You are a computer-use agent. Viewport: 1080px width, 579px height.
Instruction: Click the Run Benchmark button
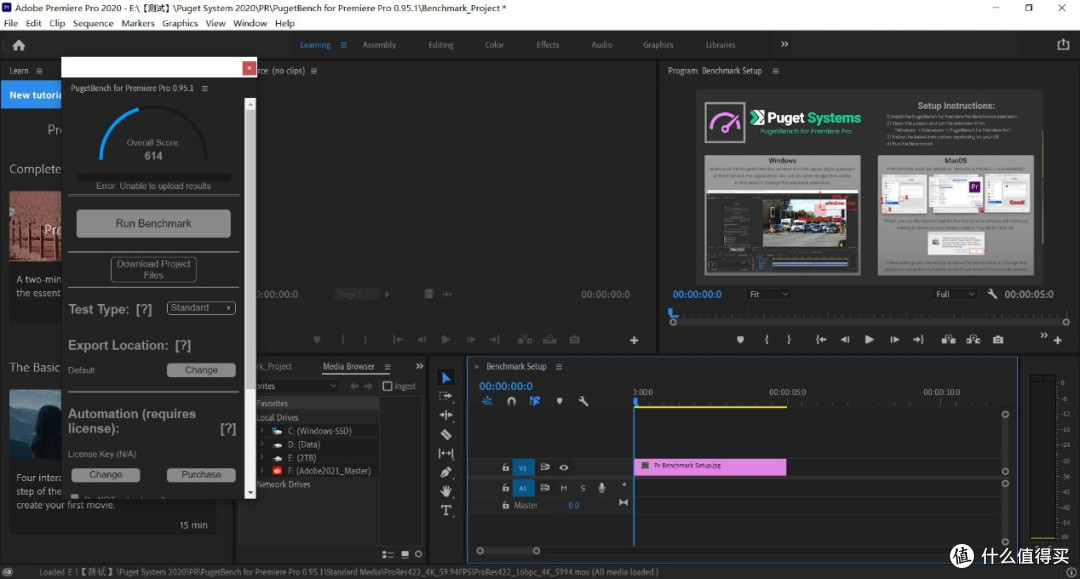pos(154,224)
